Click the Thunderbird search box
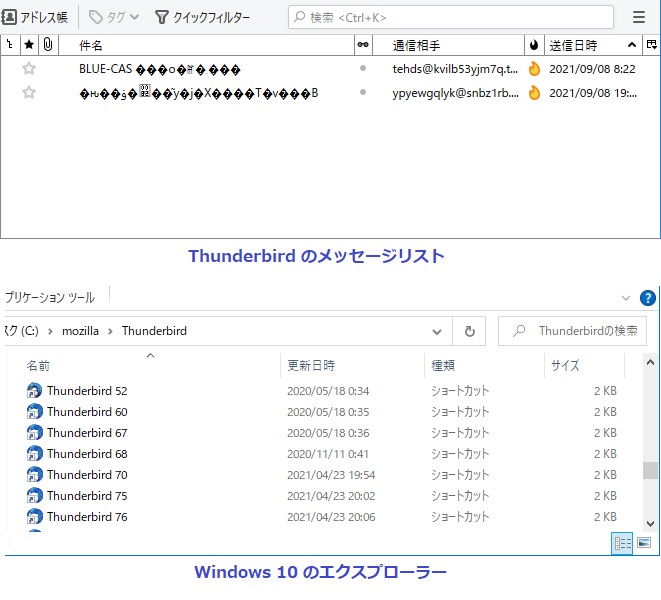The height and width of the screenshot is (600, 661). 450,17
